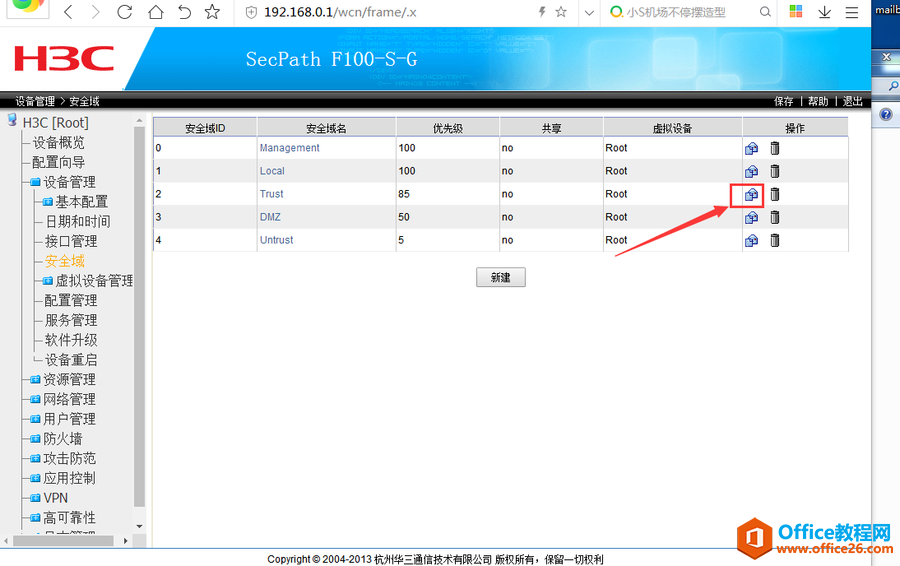Expand the 用户管理 tree node
Image resolution: width=900 pixels, height=566 pixels.
[x=35, y=419]
